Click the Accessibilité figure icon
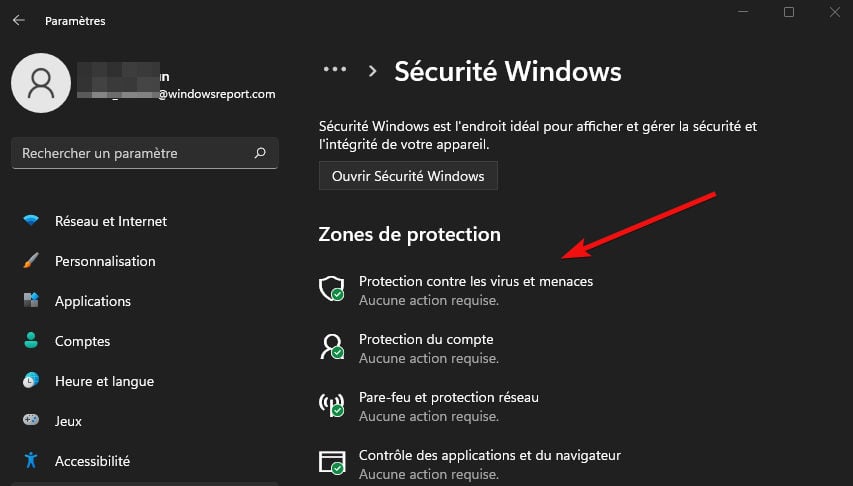The image size is (853, 486). pos(31,460)
